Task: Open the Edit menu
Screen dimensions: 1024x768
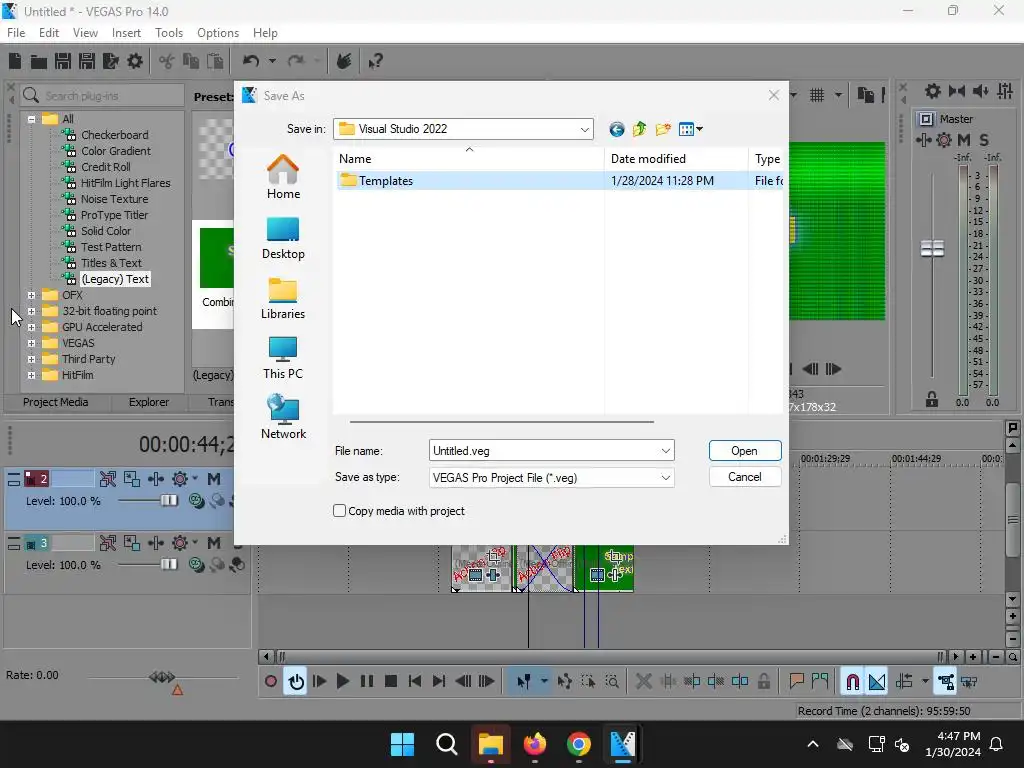Action: [49, 33]
